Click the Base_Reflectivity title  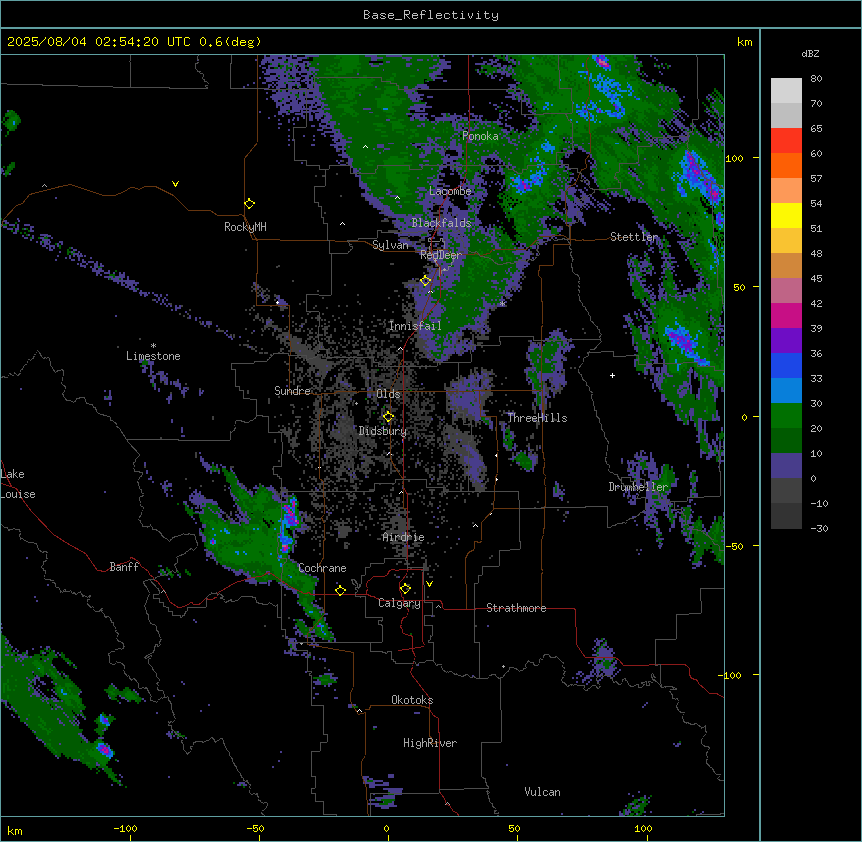431,15
